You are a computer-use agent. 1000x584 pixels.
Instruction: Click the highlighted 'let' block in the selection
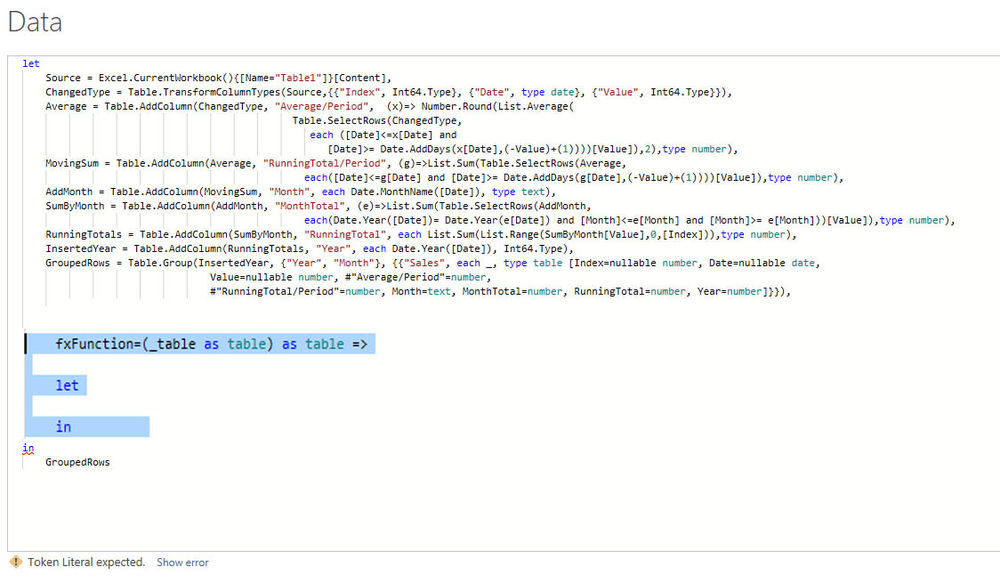point(67,385)
